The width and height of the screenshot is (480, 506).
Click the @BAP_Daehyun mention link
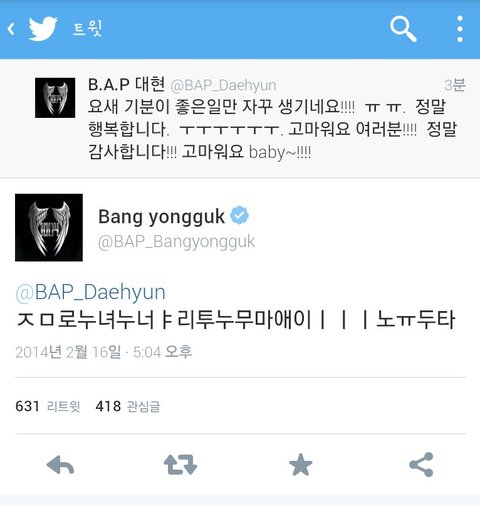point(90,292)
